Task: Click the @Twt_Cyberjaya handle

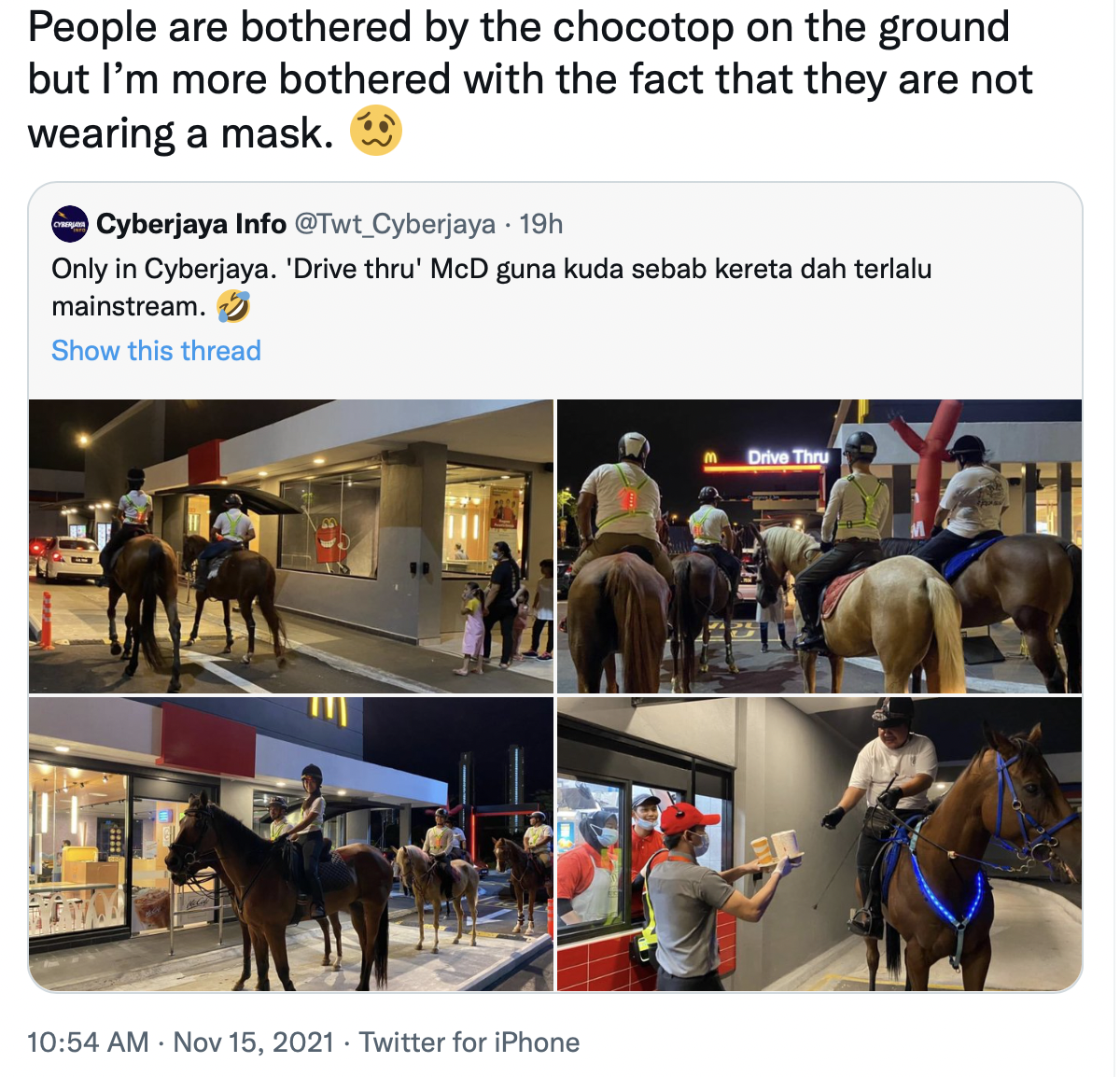Action: [395, 224]
